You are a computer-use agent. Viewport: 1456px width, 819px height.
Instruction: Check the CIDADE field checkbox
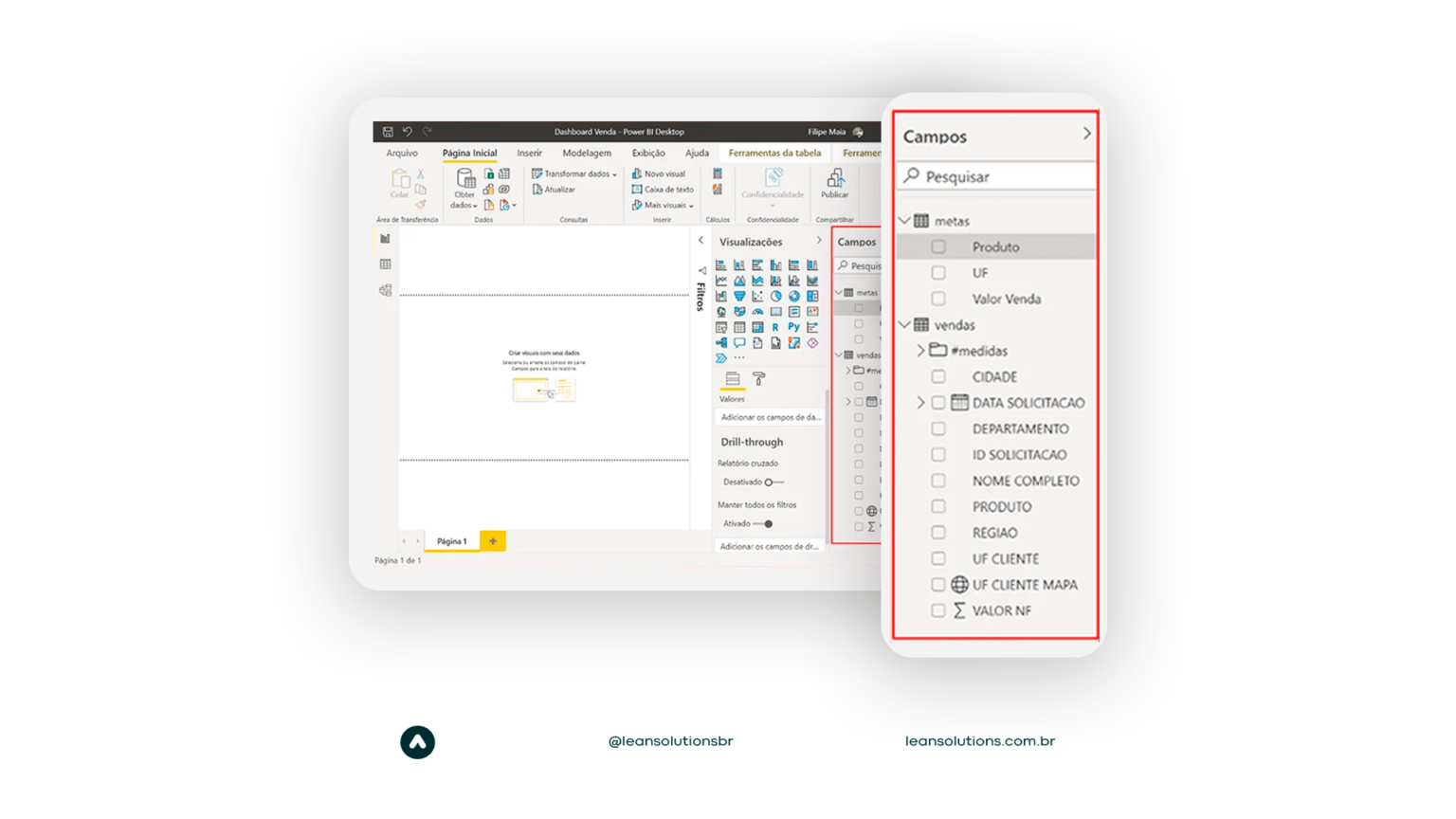(x=938, y=376)
